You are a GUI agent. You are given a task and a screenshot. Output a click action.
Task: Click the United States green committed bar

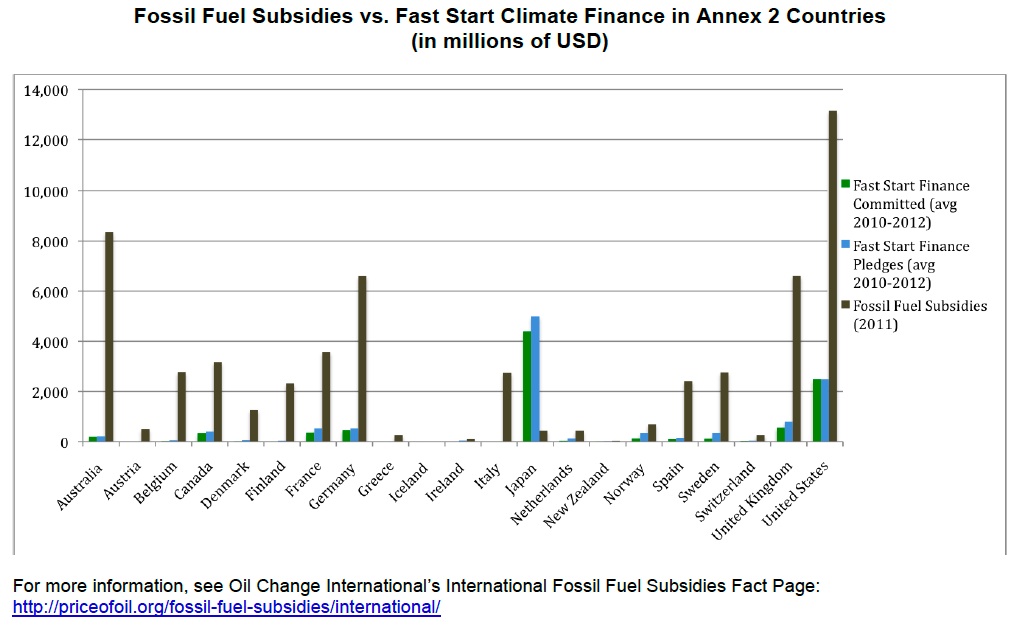pyautogui.click(x=816, y=410)
